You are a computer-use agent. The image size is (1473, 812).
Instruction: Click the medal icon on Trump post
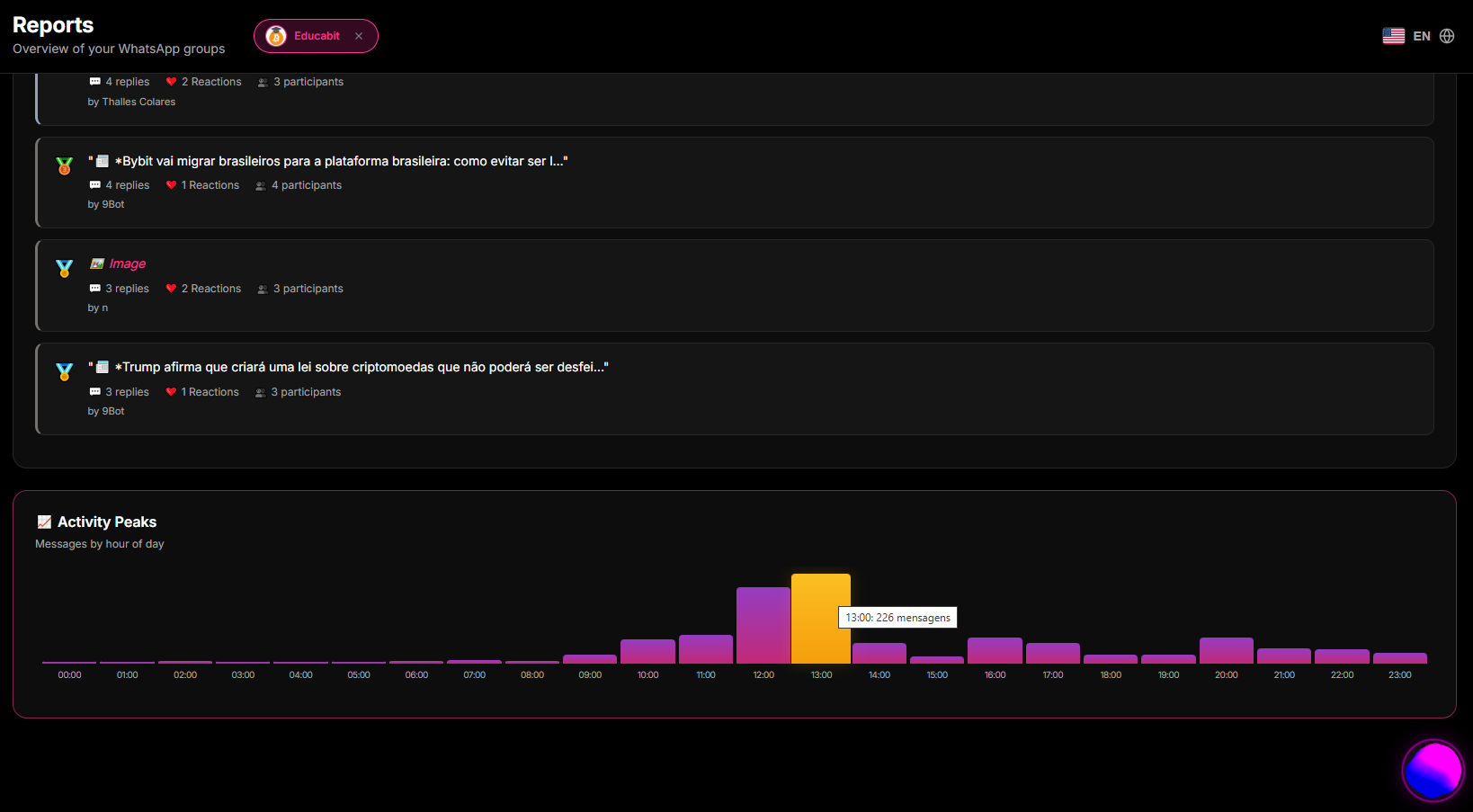pos(64,372)
